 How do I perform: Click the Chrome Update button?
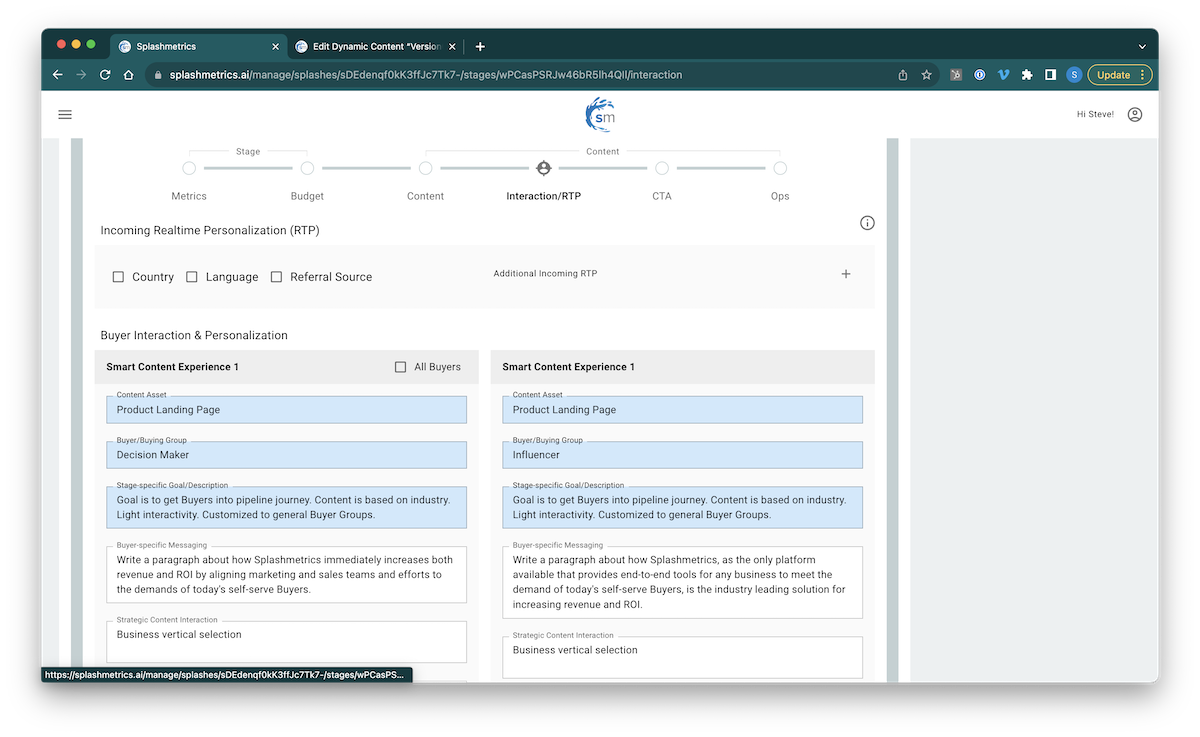pyautogui.click(x=1120, y=75)
